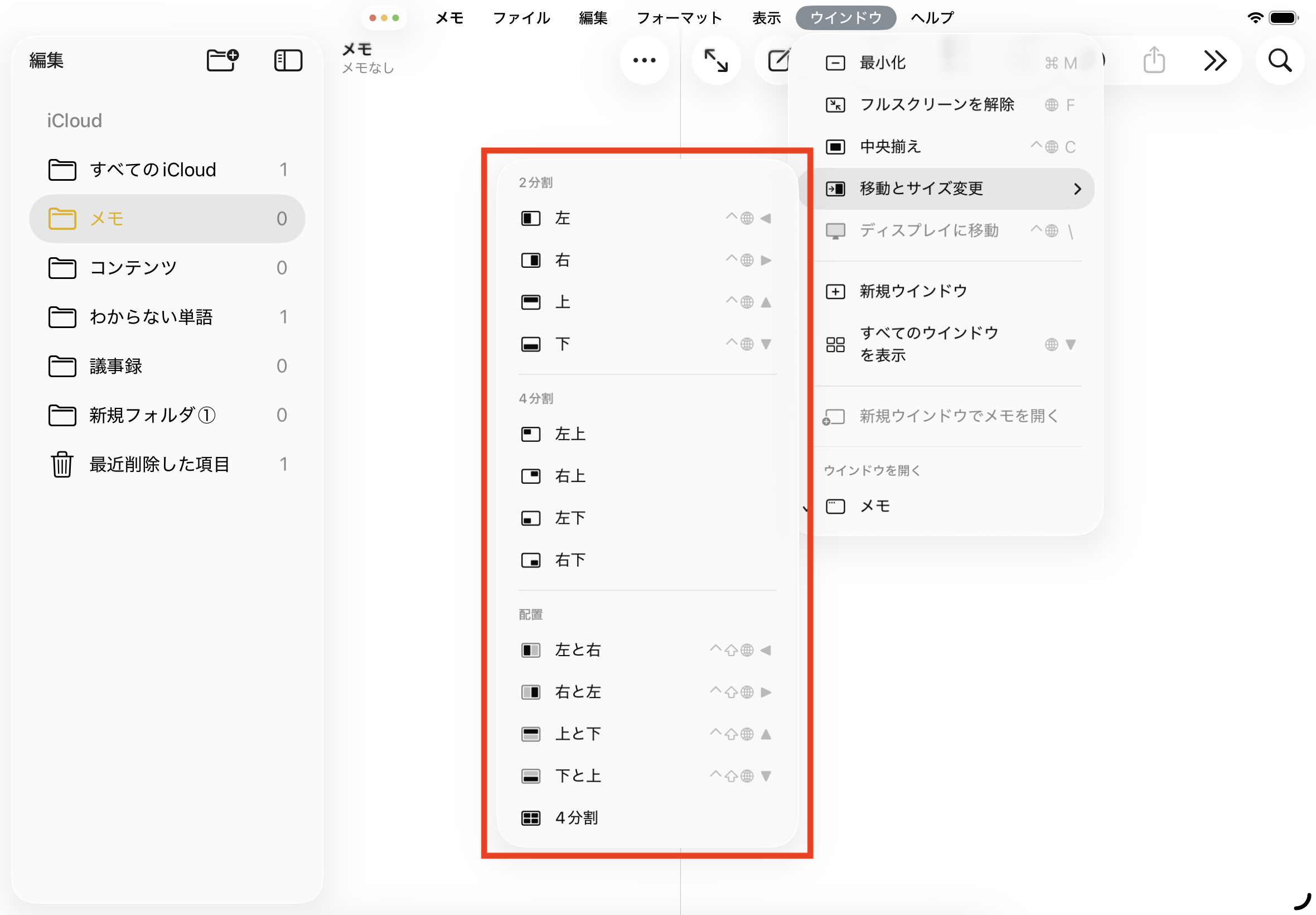Click the compose new note icon

(x=777, y=60)
